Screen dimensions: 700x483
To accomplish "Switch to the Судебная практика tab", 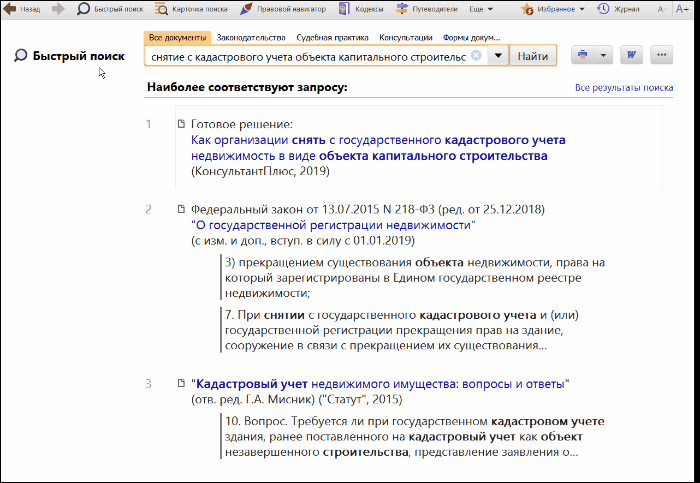I will [332, 37].
